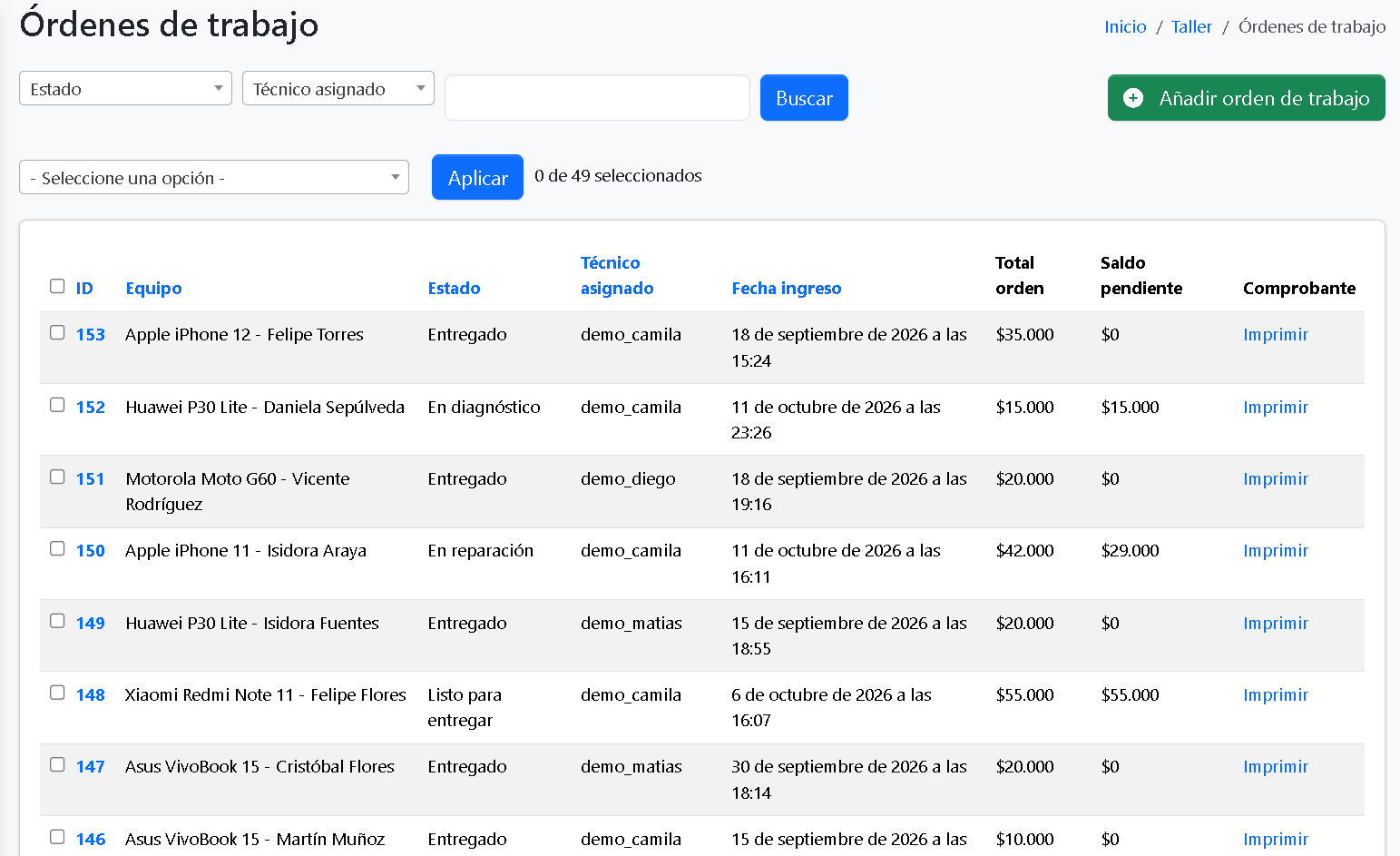Open work order 147
The height and width of the screenshot is (856, 1400).
[x=91, y=766]
